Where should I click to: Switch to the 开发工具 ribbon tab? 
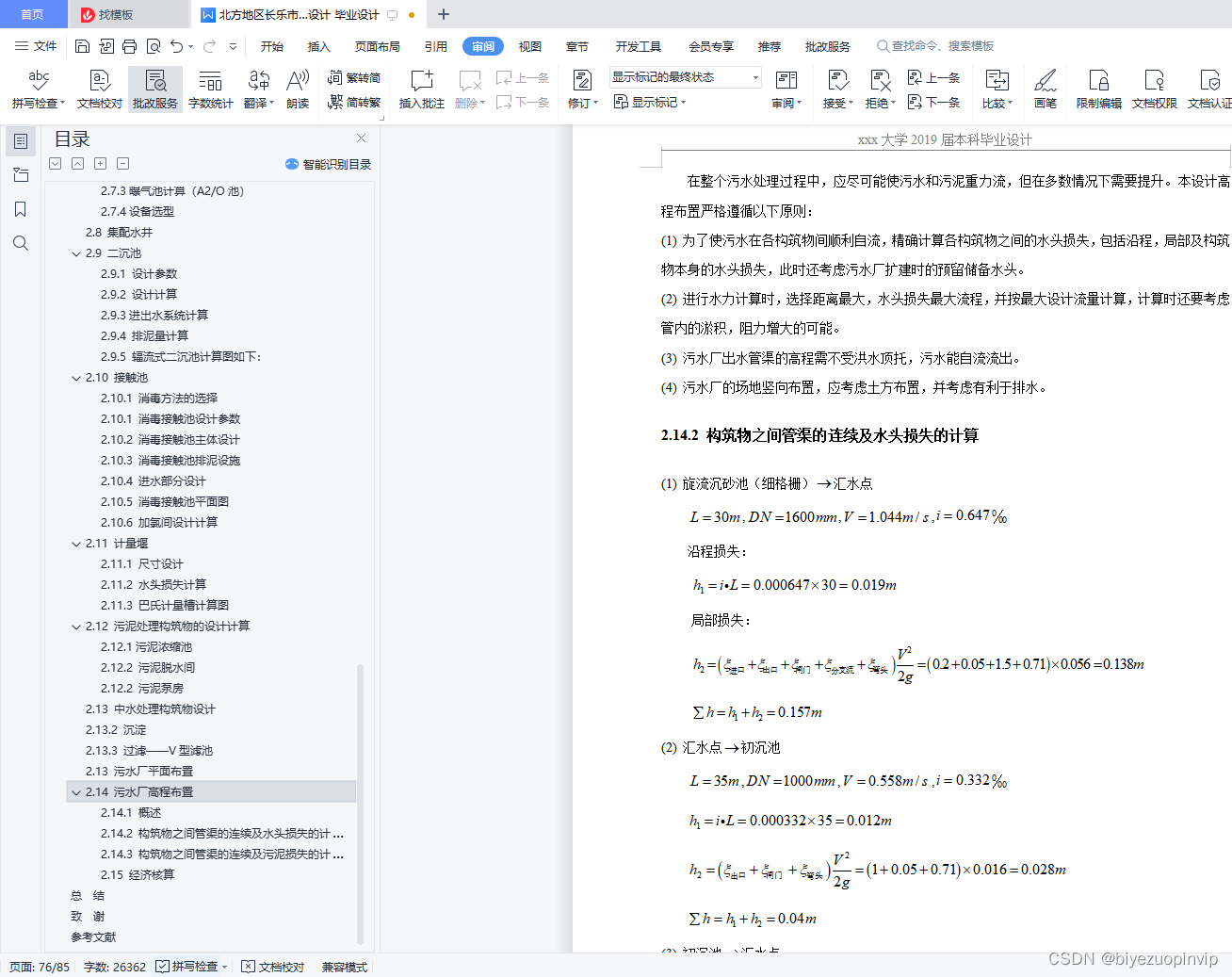pyautogui.click(x=639, y=46)
